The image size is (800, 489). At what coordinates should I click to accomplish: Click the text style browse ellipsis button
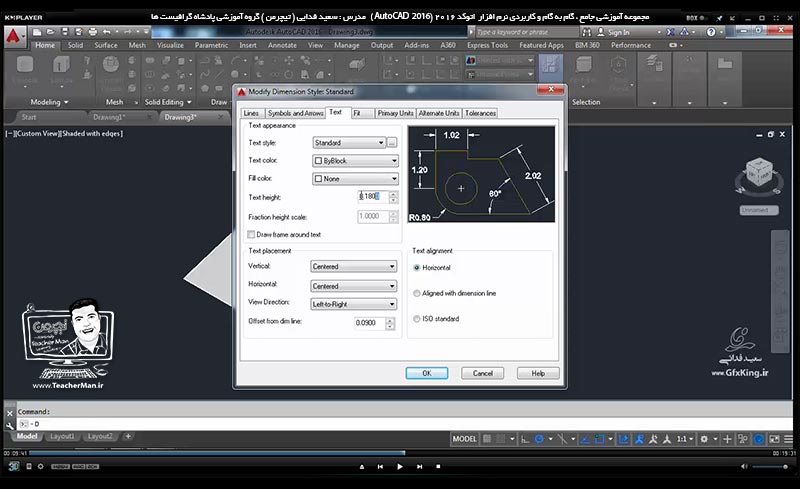point(392,142)
